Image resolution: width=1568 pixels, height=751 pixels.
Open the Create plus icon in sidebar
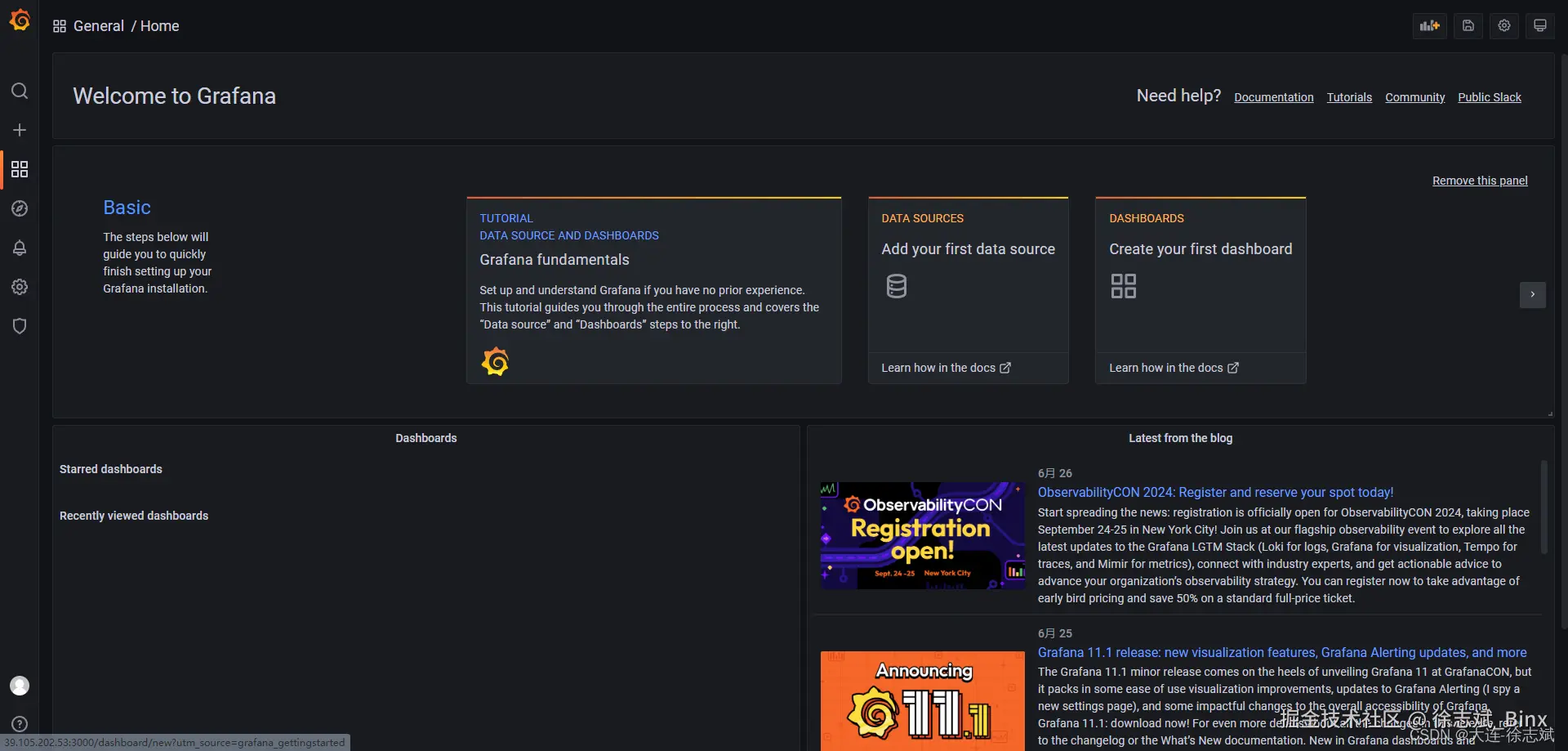(20, 130)
